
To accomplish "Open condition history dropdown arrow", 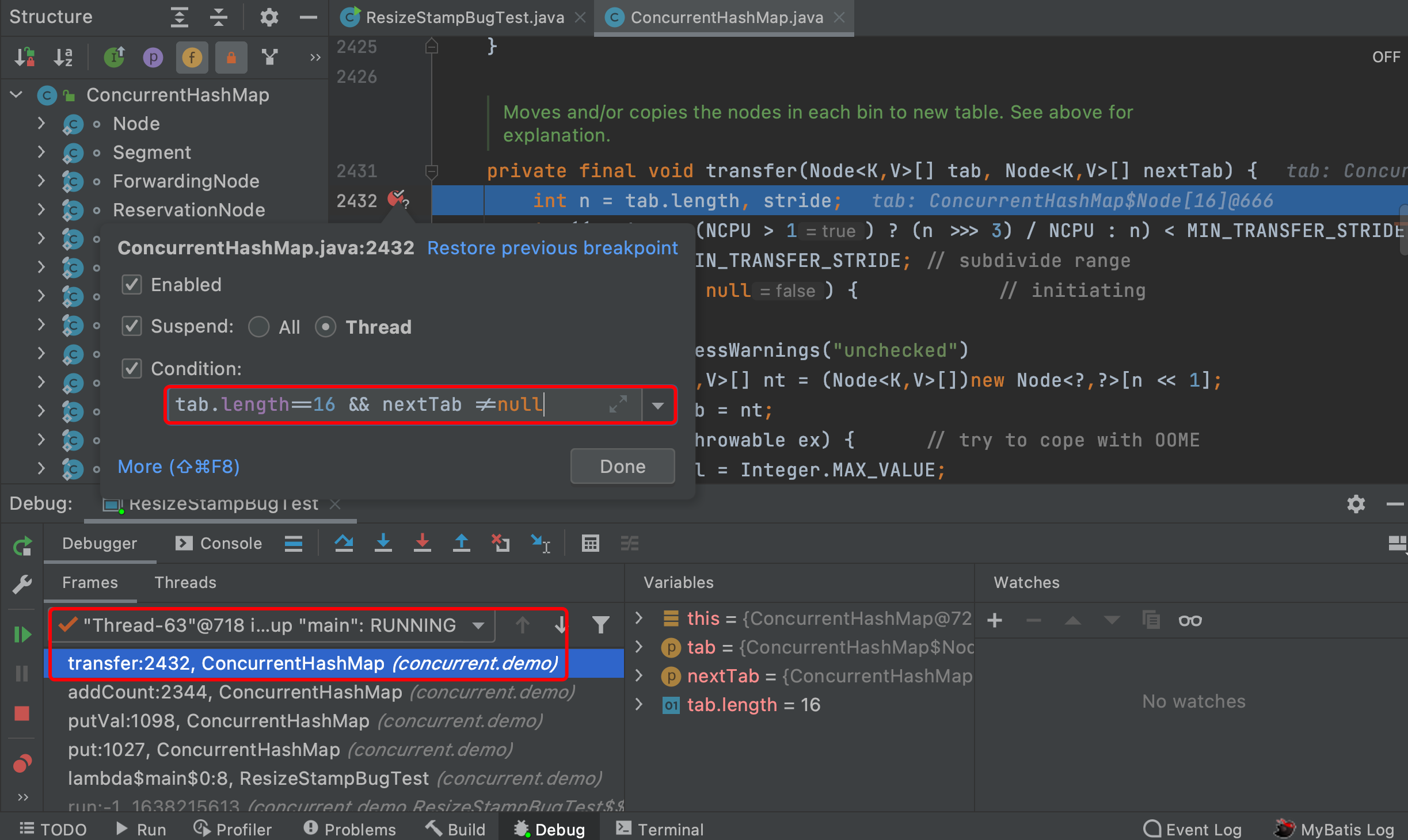I will coord(658,405).
